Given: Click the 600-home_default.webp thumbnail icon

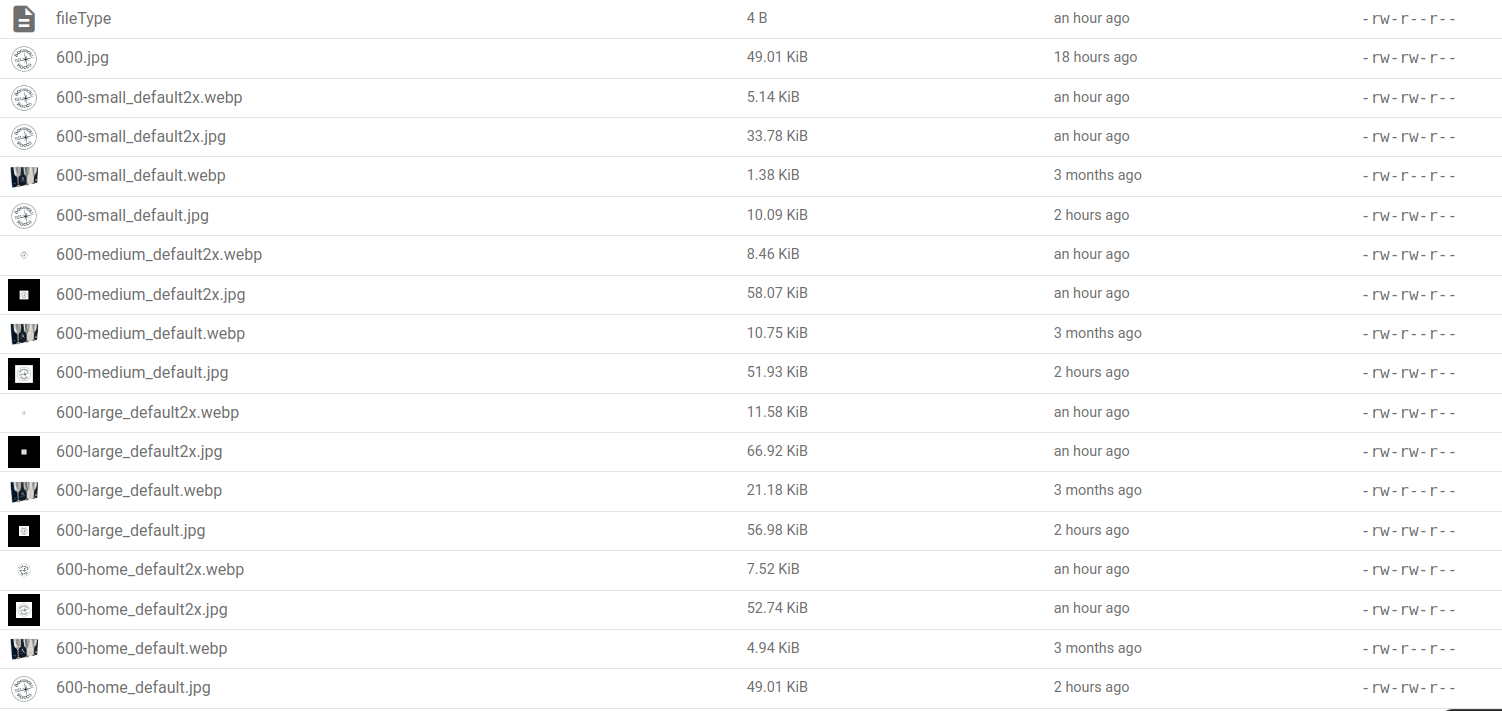Looking at the screenshot, I should coord(24,649).
